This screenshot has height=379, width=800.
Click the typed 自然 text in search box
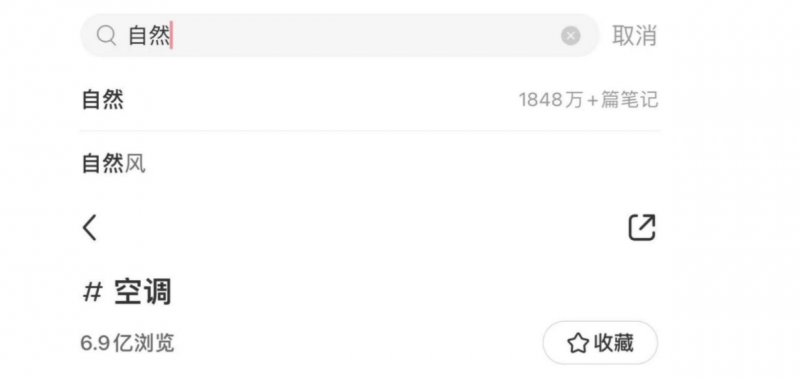tap(148, 36)
